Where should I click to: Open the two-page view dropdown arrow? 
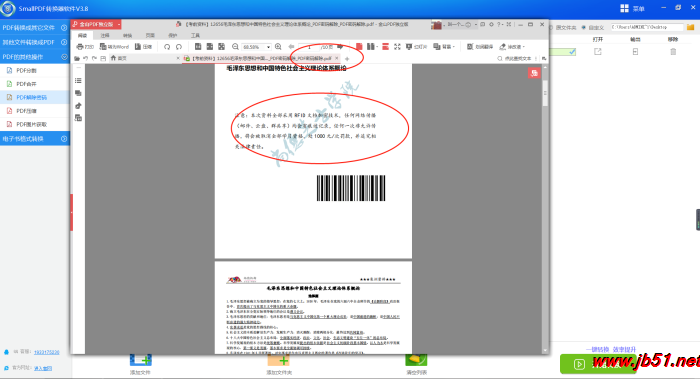(x=377, y=46)
